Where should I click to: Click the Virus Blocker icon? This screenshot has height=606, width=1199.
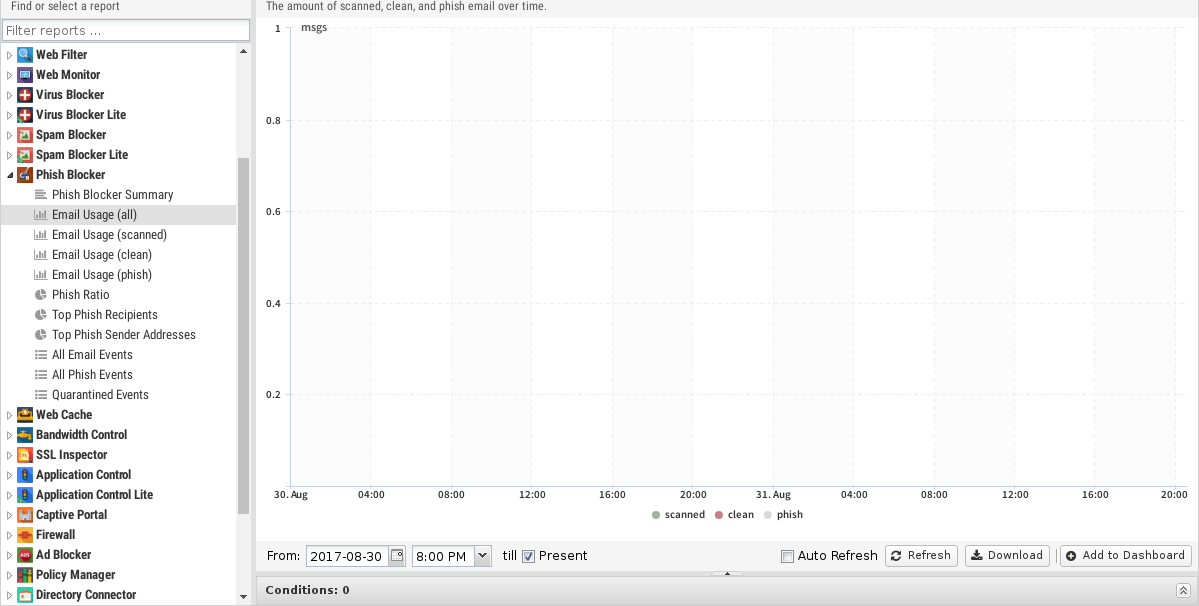25,95
